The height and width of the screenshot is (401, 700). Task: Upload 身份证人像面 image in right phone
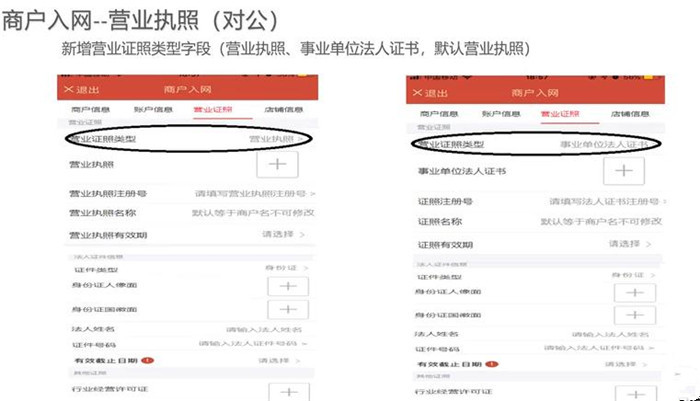(635, 293)
